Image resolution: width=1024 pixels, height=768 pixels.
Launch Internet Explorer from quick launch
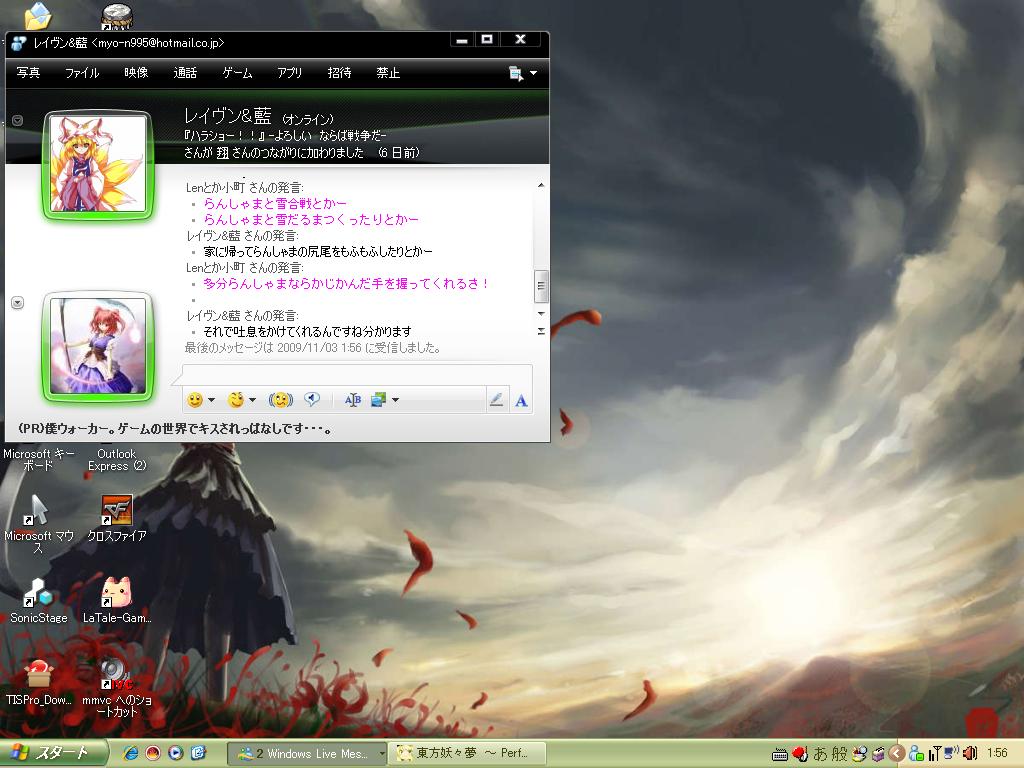[x=131, y=753]
